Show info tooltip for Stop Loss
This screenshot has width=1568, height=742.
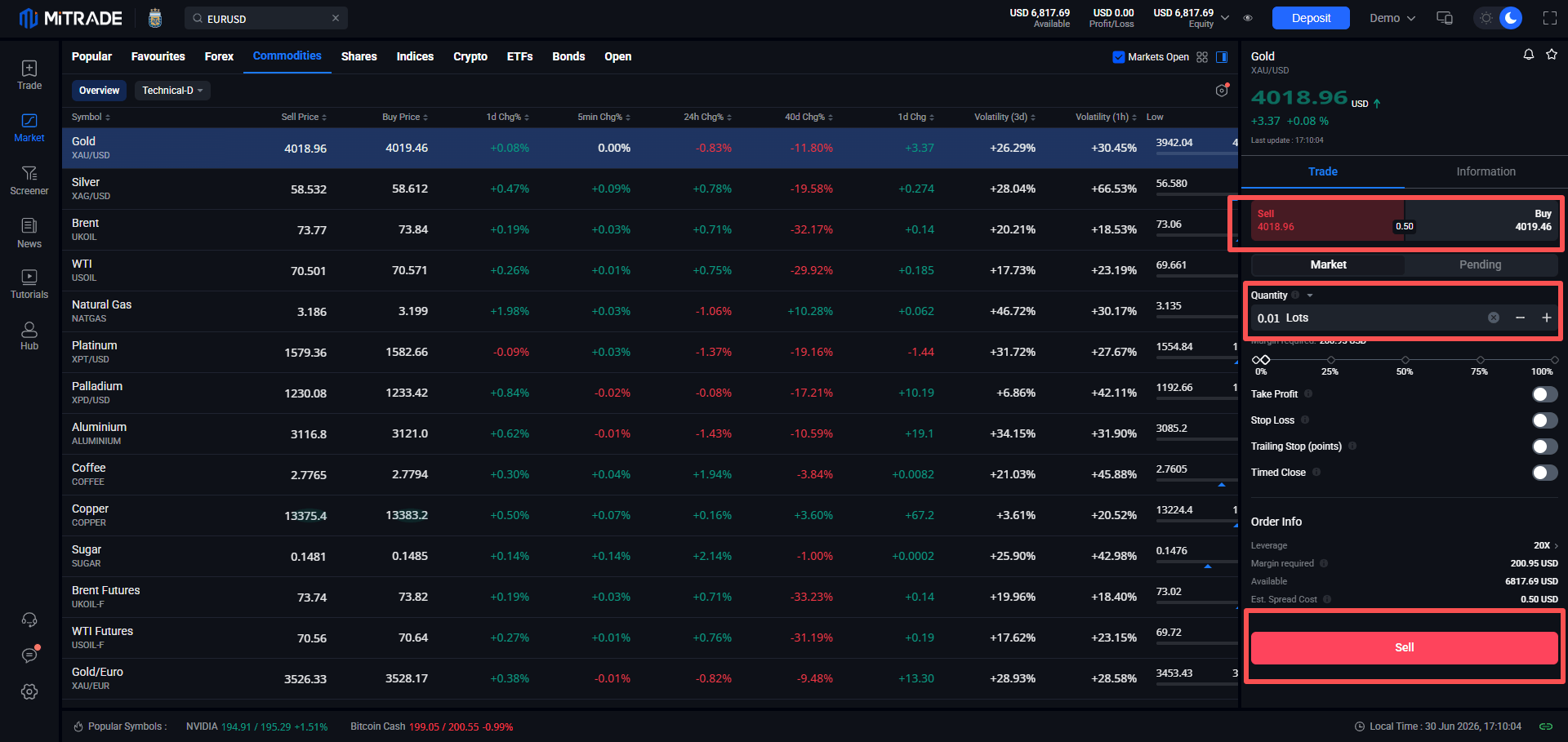(1305, 420)
